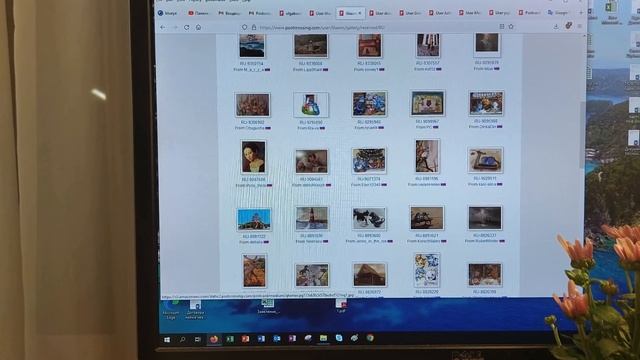Close the active Postcrossing tab
Viewport: 640px width, 360px height.
(360, 13)
